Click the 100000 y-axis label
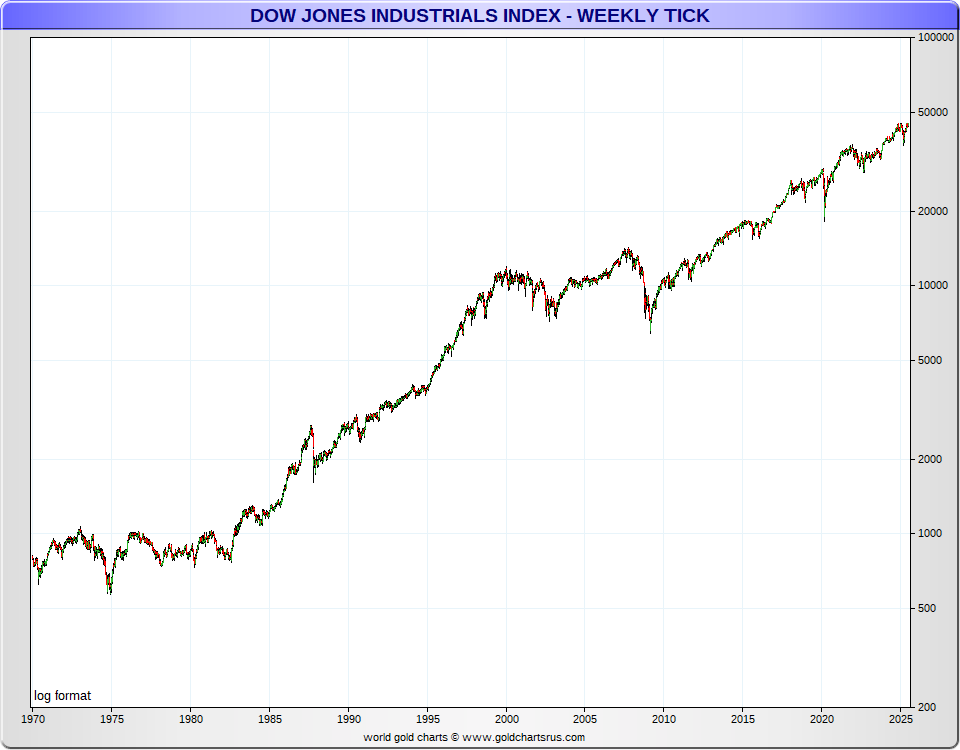This screenshot has height=750, width=960. point(936,37)
